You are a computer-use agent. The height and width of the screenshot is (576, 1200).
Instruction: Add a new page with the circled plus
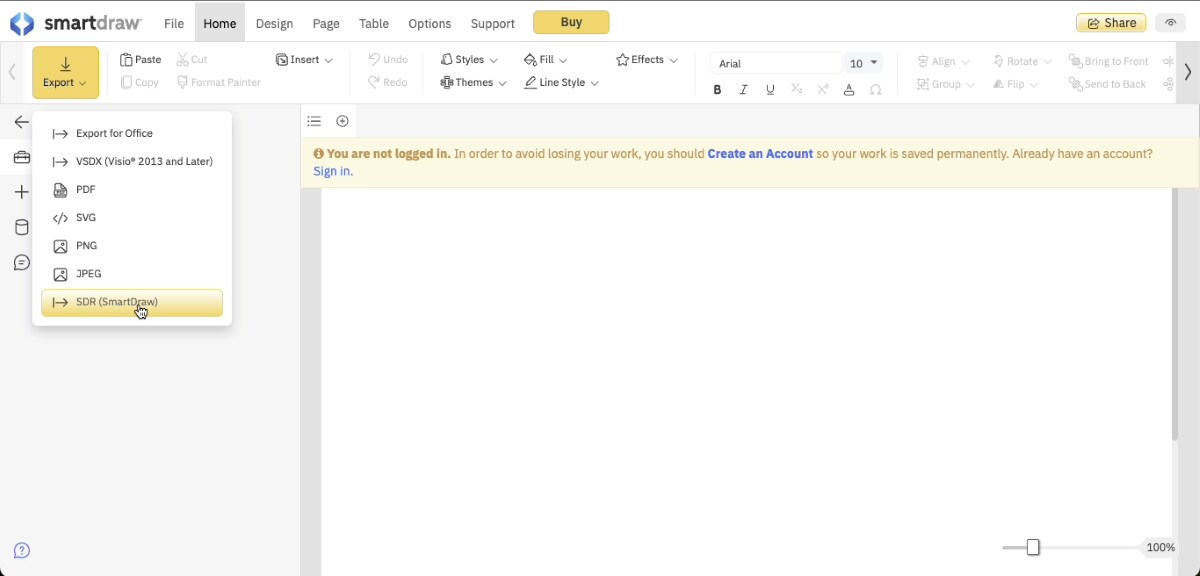coord(342,121)
